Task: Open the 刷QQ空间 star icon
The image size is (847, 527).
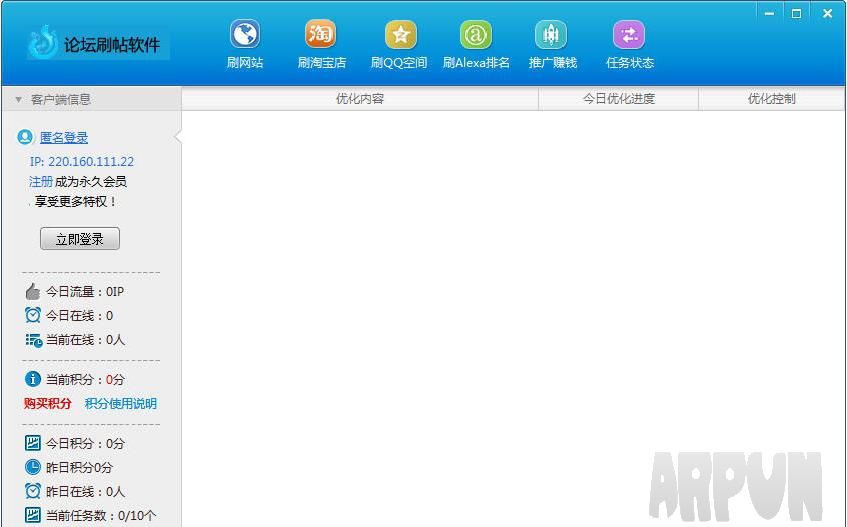Action: coord(400,35)
